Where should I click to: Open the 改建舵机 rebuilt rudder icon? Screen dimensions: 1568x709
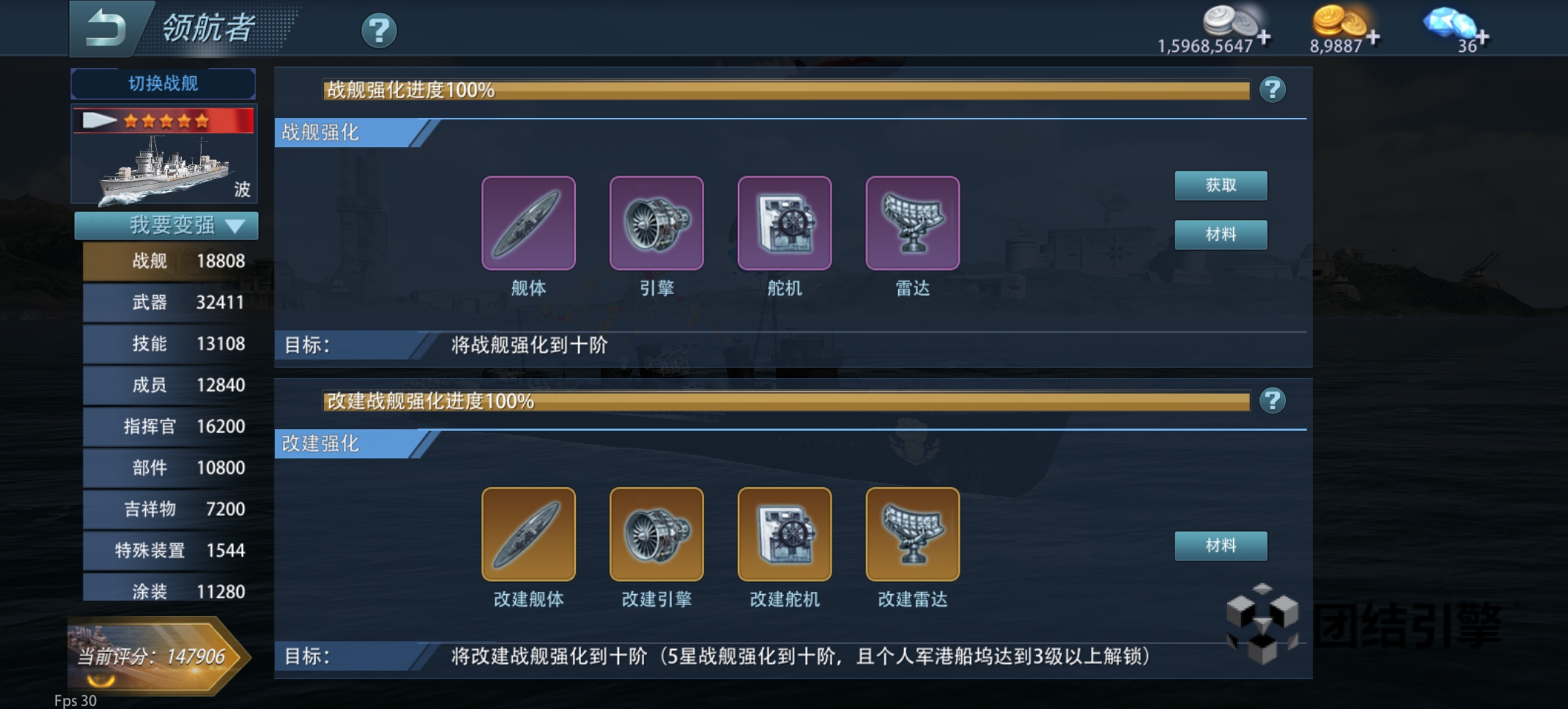785,533
